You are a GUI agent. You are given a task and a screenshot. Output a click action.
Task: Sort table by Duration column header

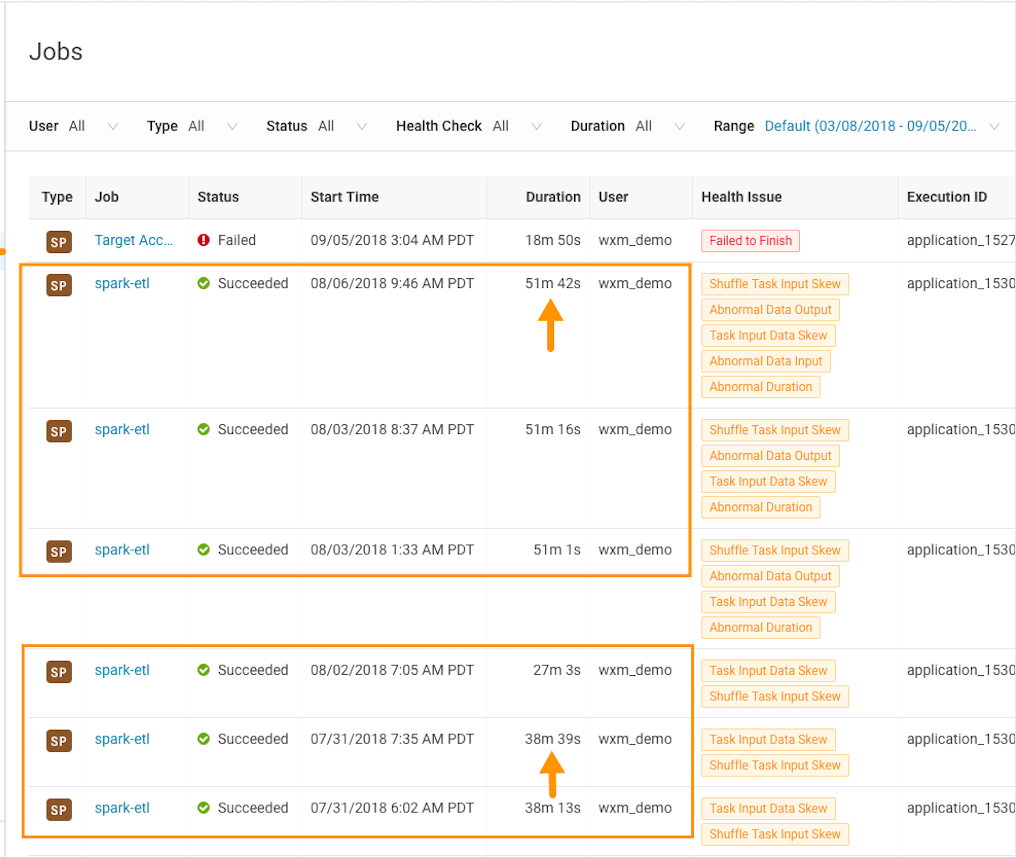[552, 197]
